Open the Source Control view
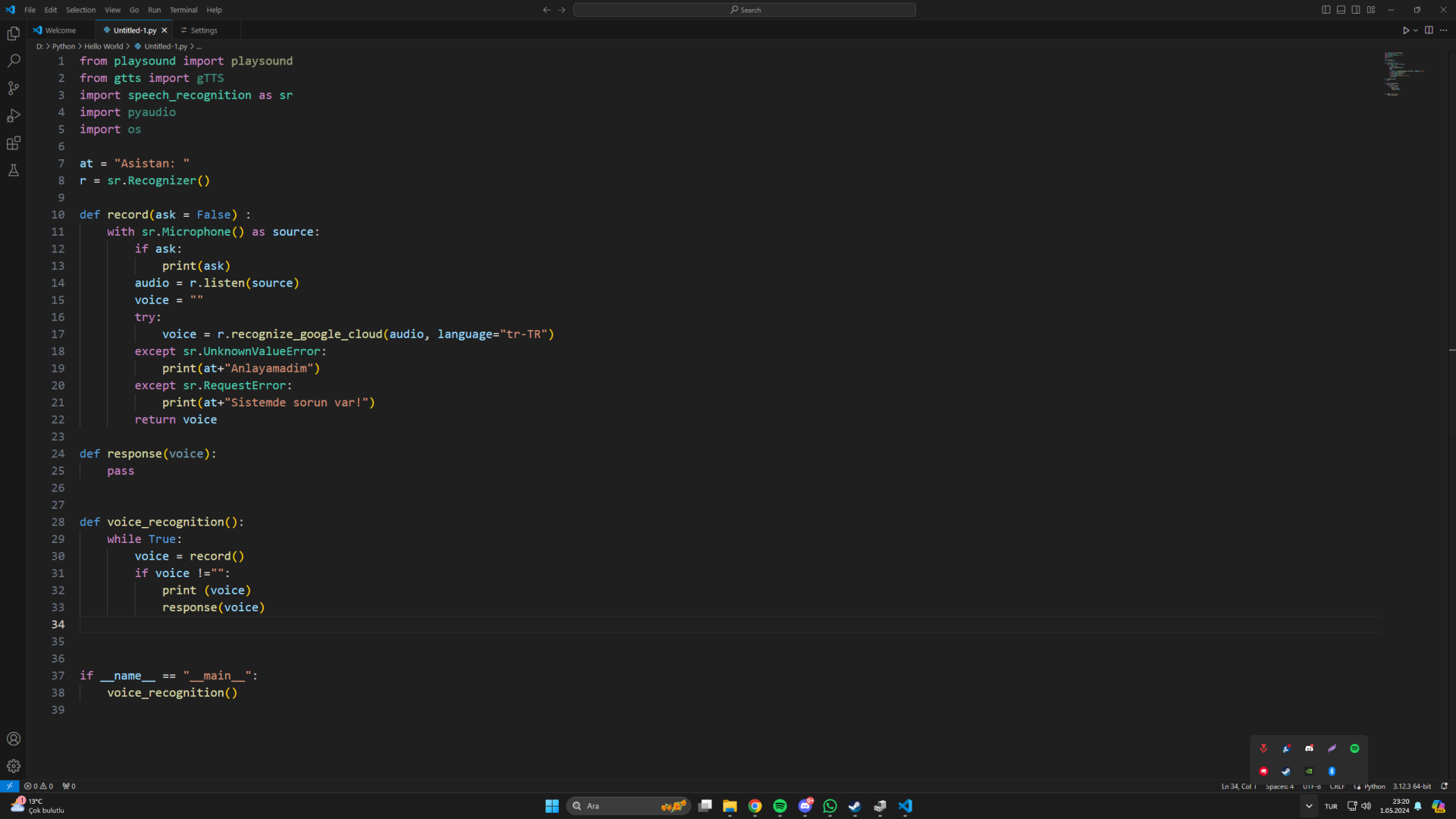1456x819 pixels. coord(14,88)
